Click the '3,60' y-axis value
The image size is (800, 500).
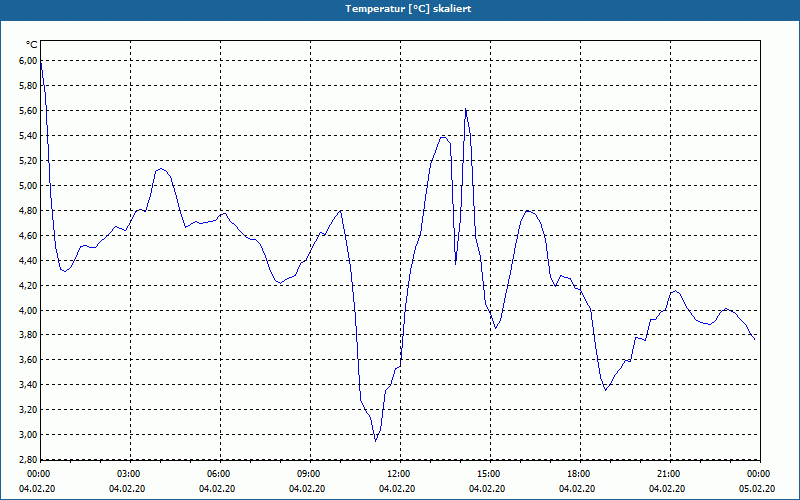[x=28, y=360]
